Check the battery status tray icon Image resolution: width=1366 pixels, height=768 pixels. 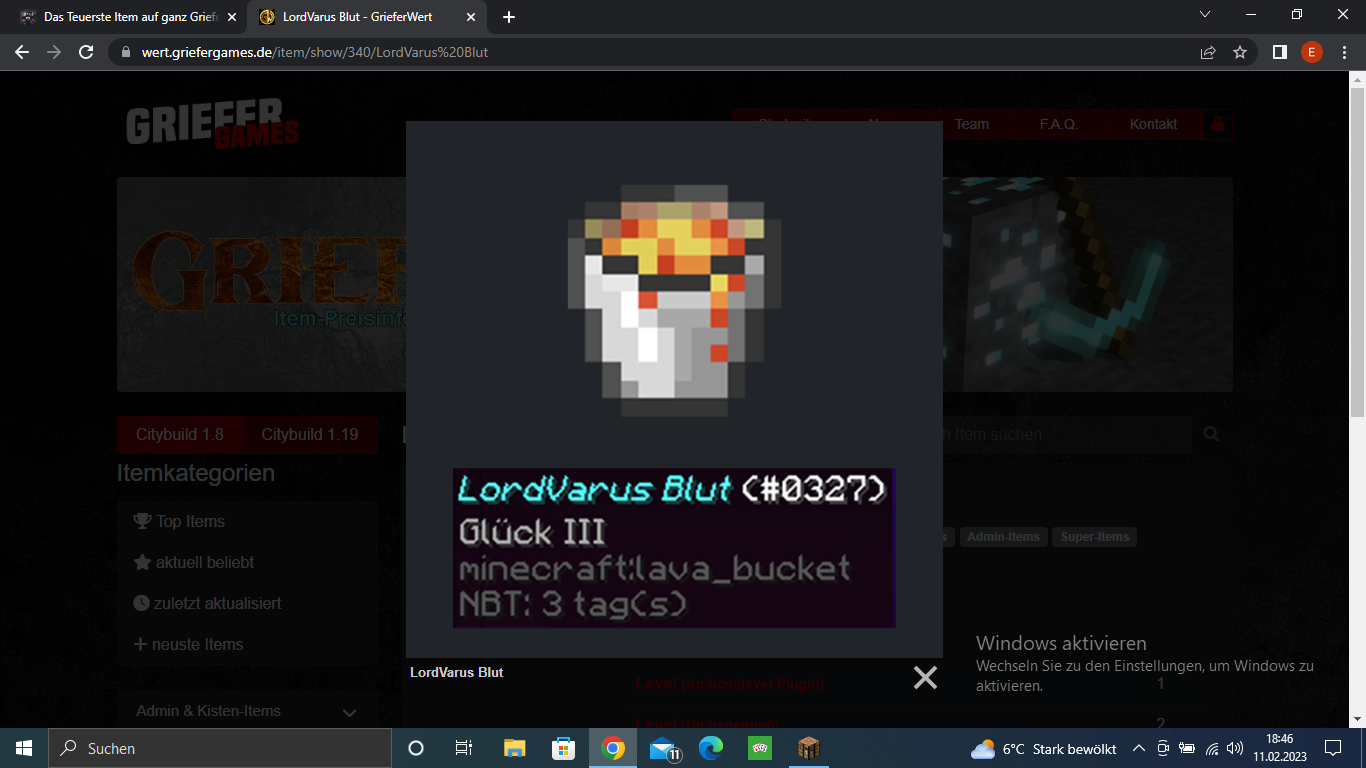click(1187, 748)
